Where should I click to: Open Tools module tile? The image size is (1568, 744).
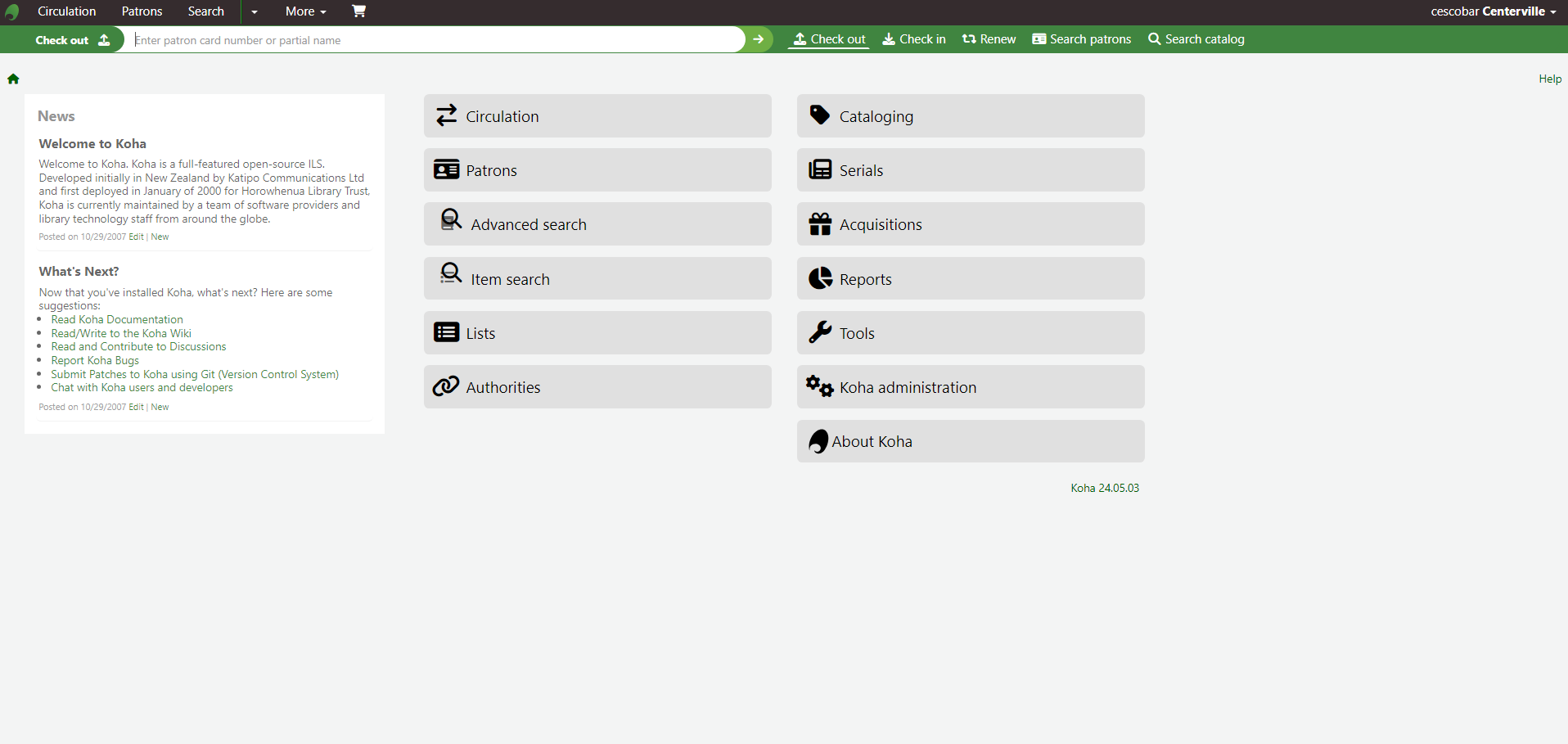[971, 333]
